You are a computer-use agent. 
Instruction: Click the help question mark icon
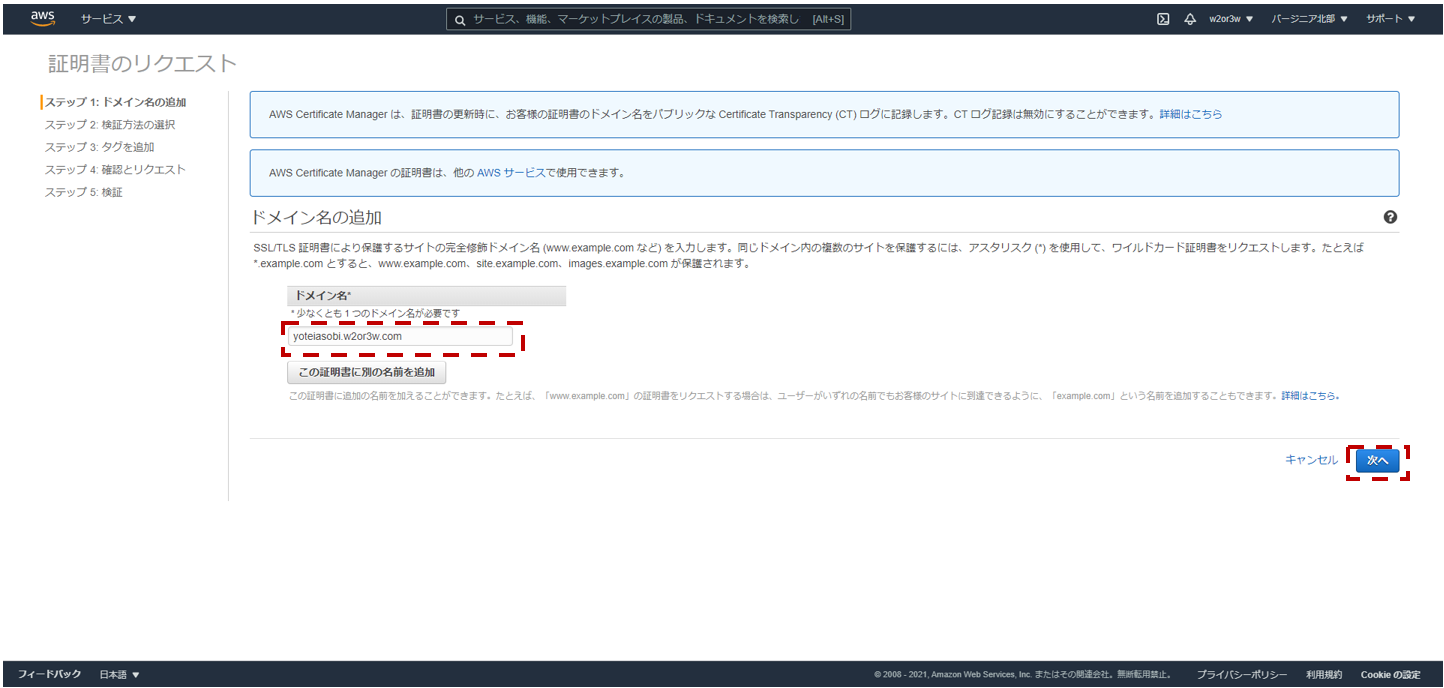(1390, 217)
